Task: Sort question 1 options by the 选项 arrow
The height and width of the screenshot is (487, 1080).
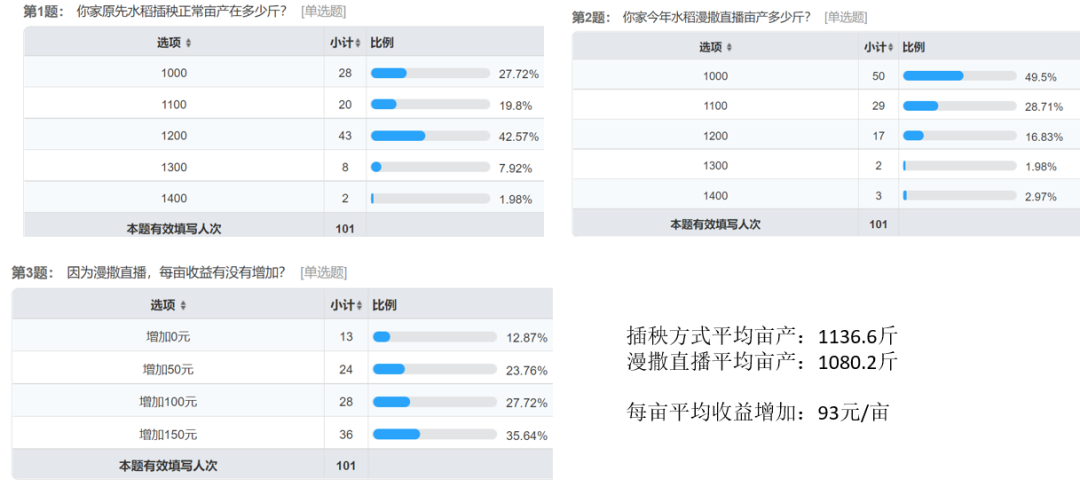Action: (189, 43)
